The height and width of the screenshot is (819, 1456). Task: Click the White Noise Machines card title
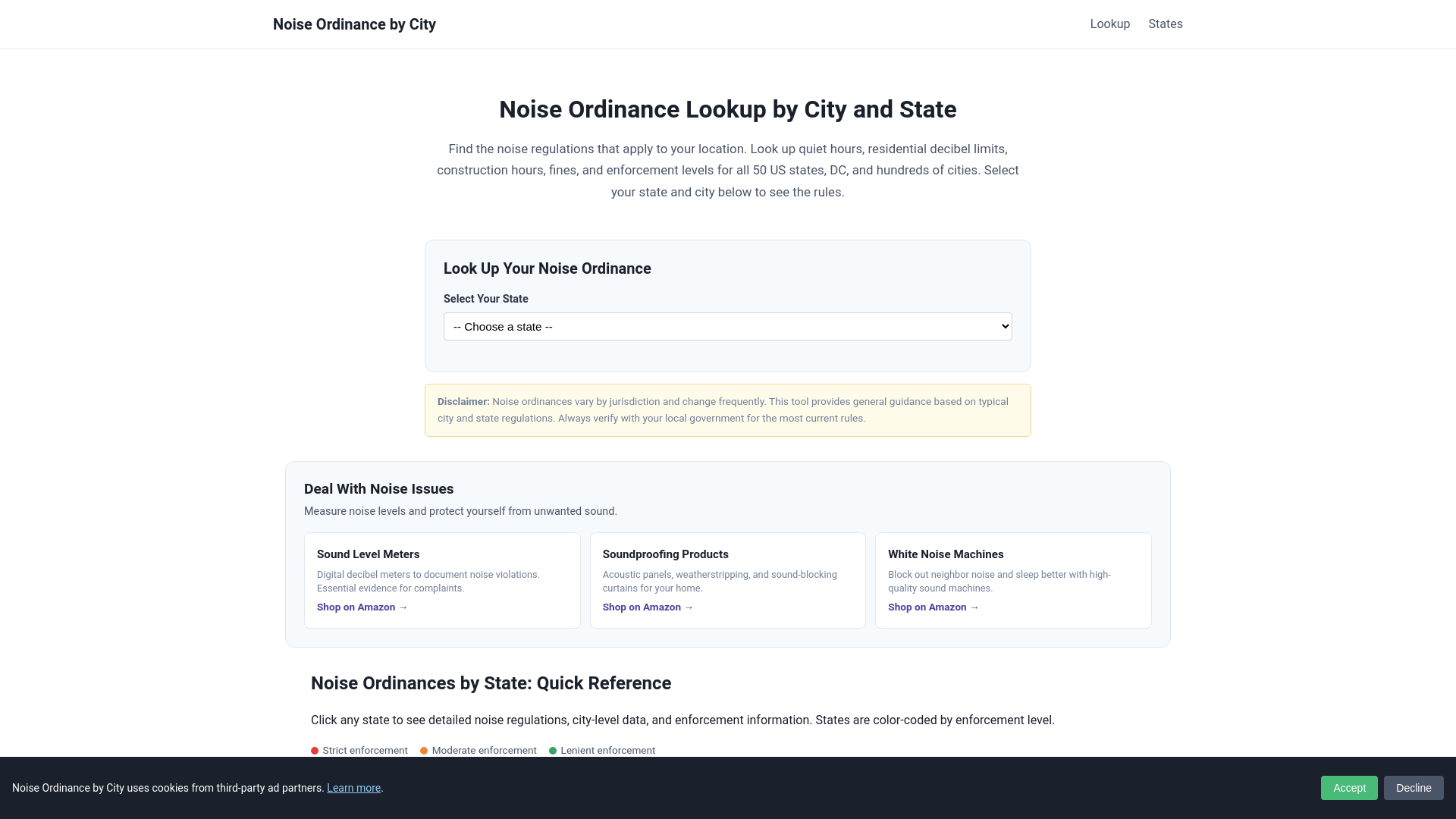(946, 554)
